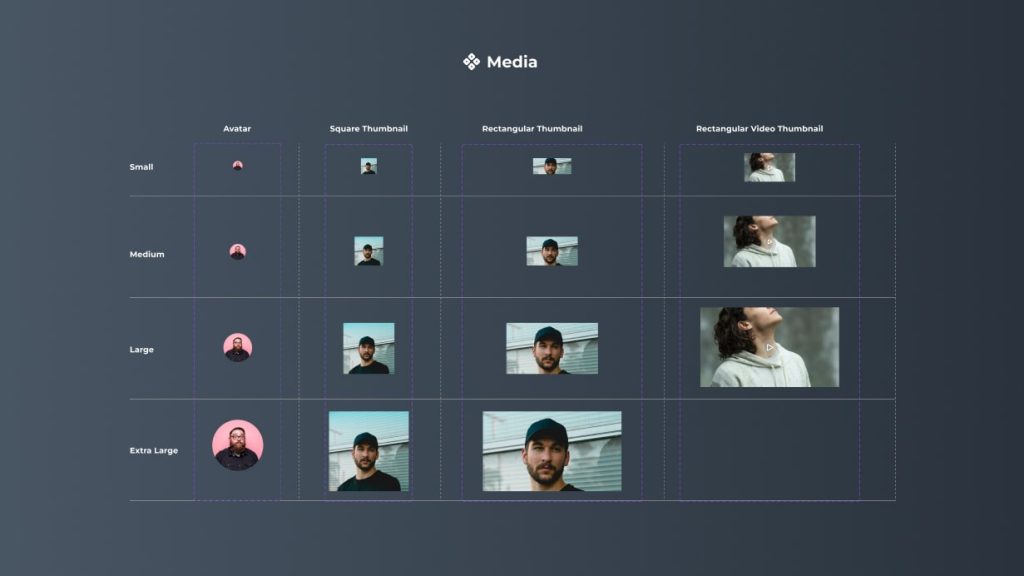
Task: Click the Small row label
Action: [141, 167]
